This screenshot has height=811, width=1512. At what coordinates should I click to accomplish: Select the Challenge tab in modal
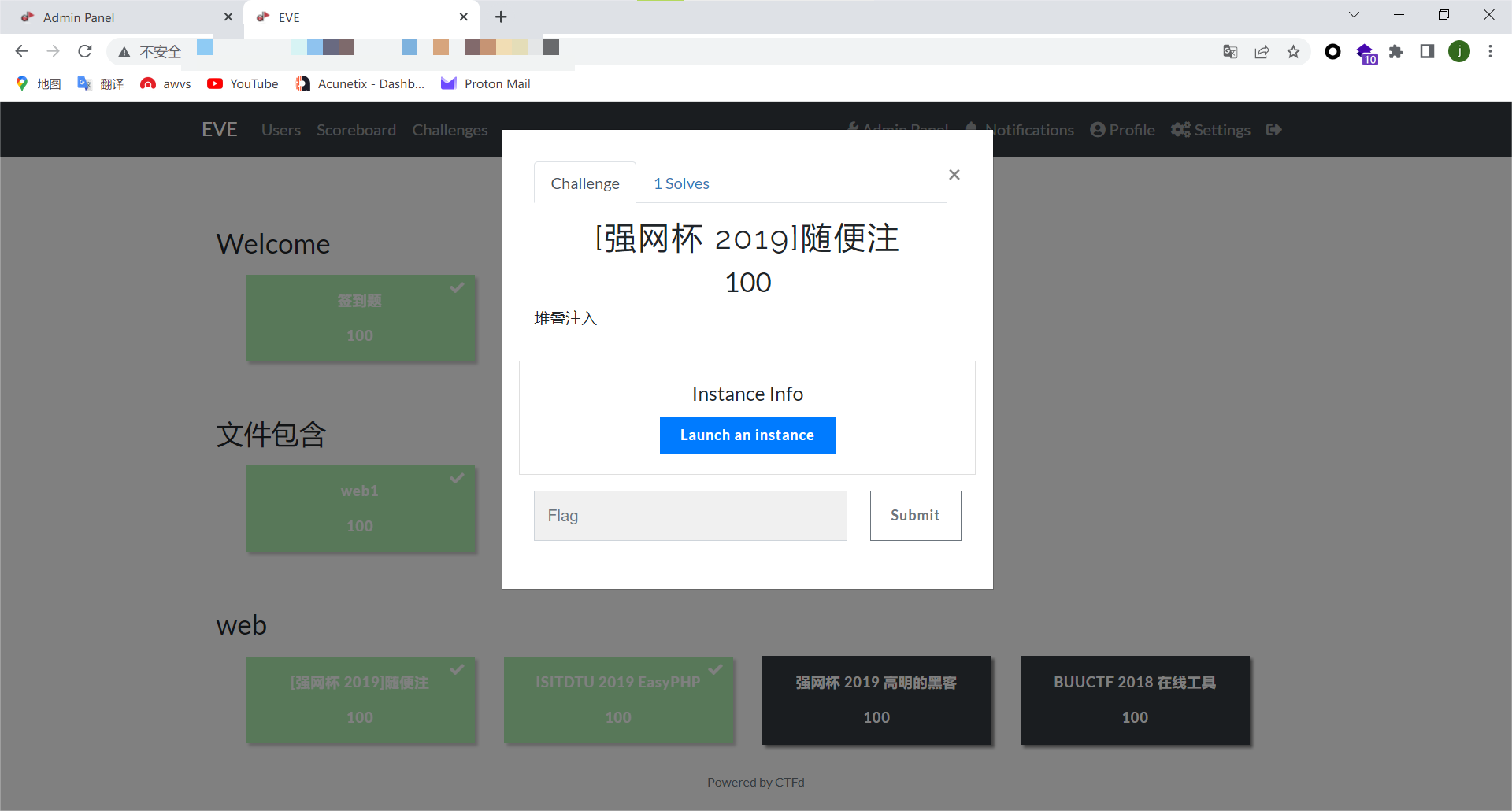coord(584,183)
